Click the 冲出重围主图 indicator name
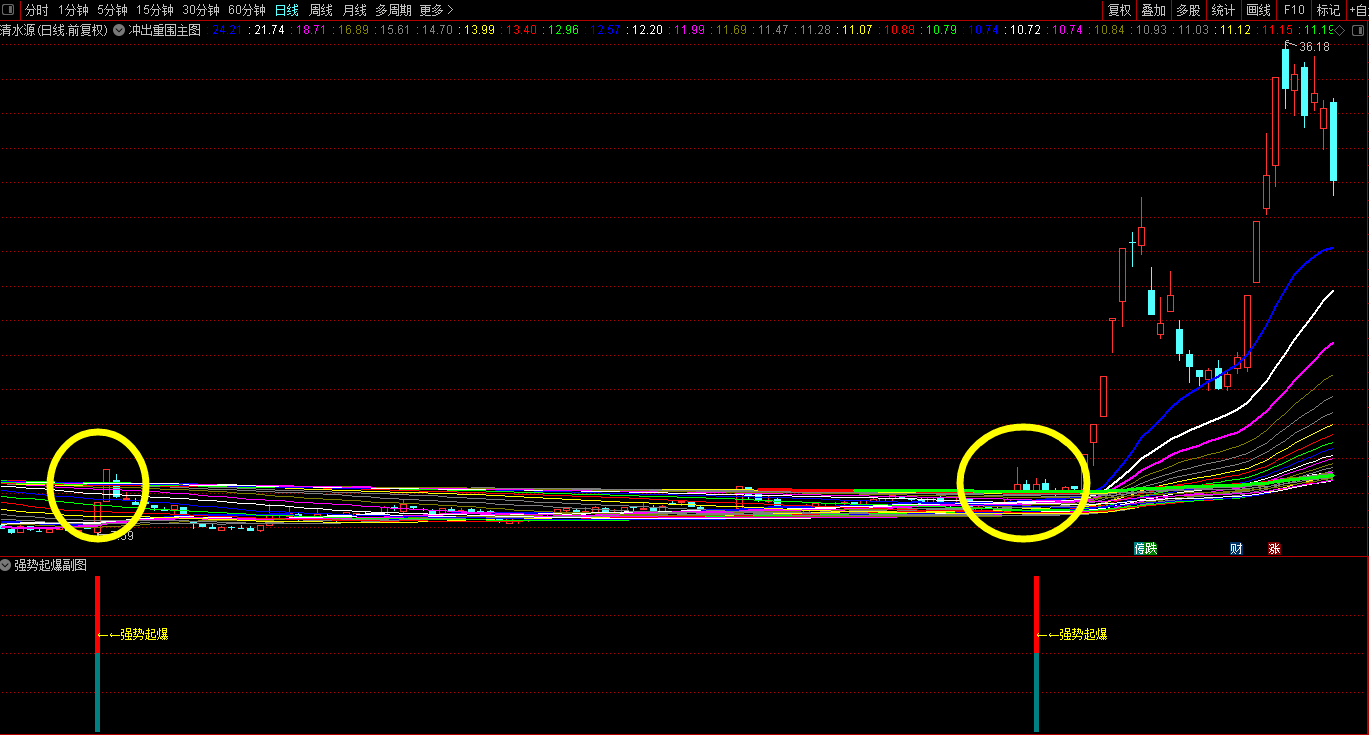Image resolution: width=1369 pixels, height=735 pixels. [x=164, y=30]
